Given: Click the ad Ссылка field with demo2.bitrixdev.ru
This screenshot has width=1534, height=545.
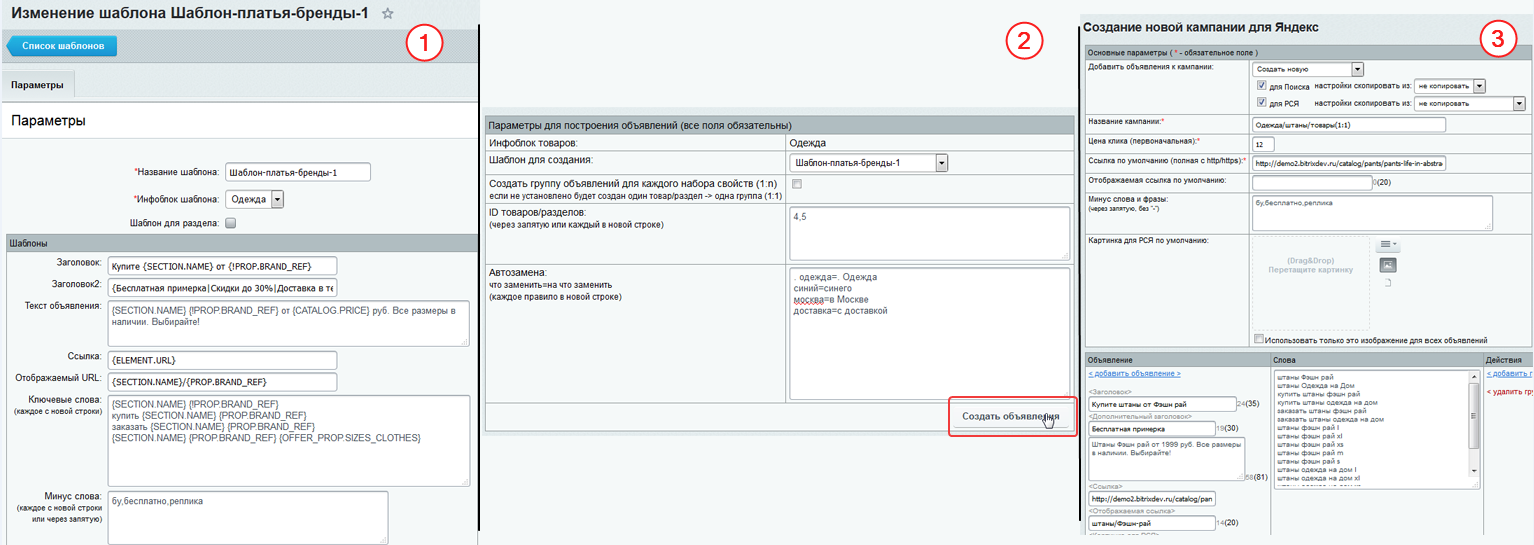Looking at the screenshot, I should [1152, 498].
